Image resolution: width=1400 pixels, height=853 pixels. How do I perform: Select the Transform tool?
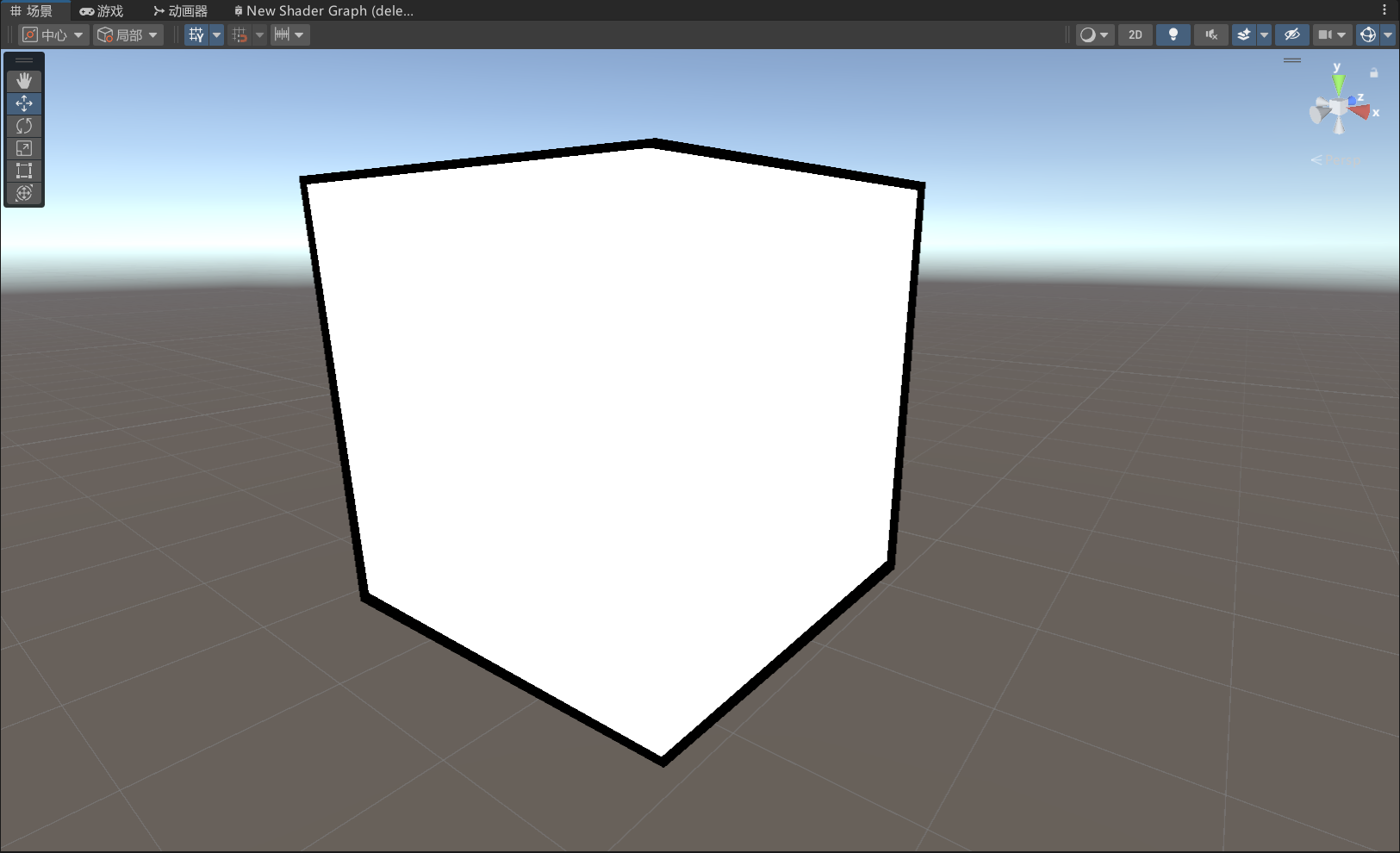[x=24, y=193]
